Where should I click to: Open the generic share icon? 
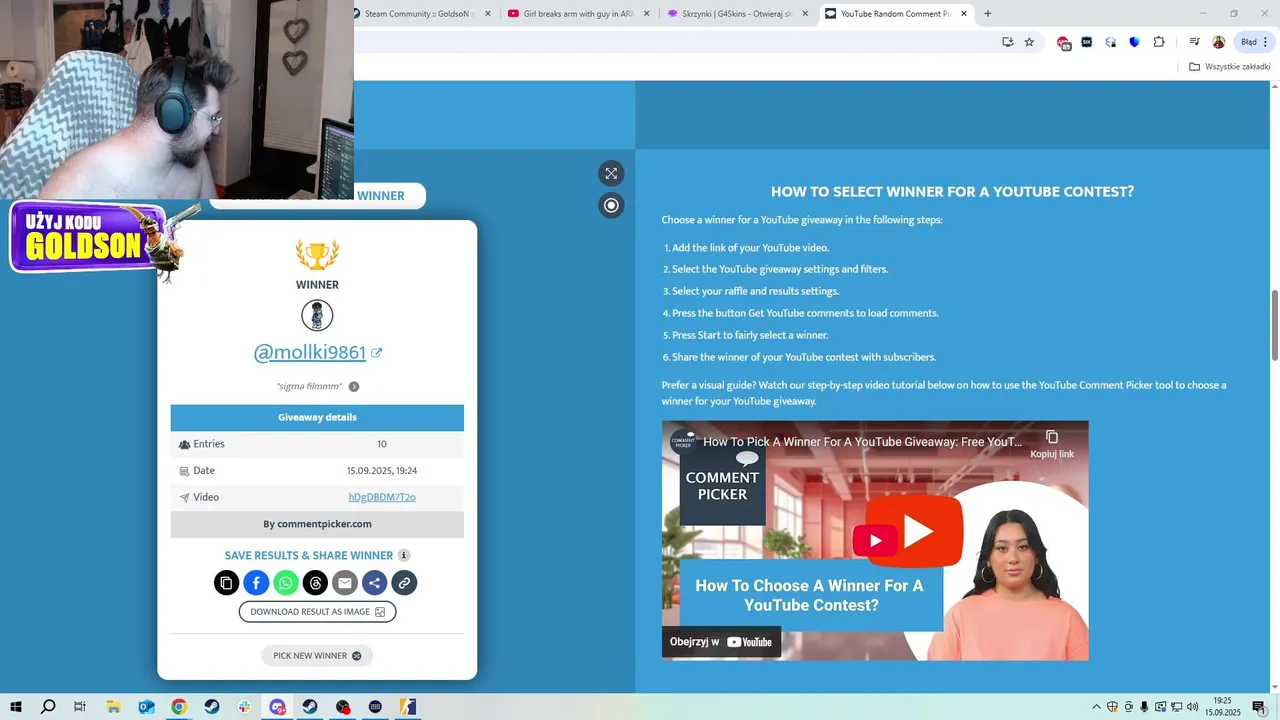374,583
